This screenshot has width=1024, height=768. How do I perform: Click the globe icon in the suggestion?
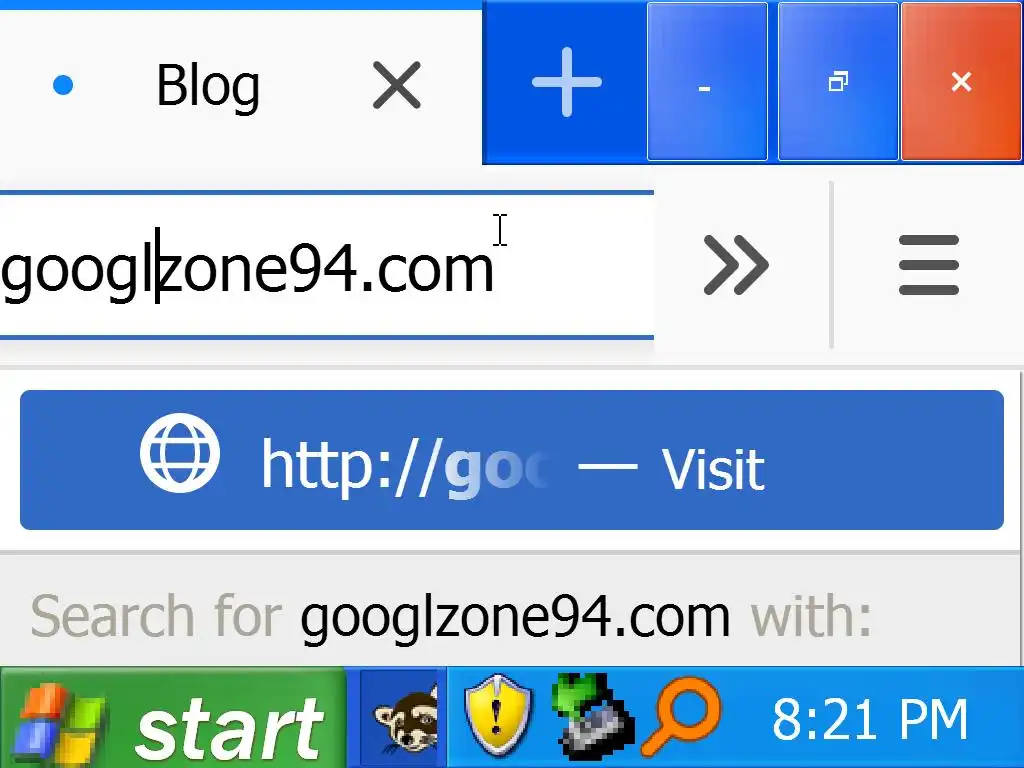tap(180, 453)
